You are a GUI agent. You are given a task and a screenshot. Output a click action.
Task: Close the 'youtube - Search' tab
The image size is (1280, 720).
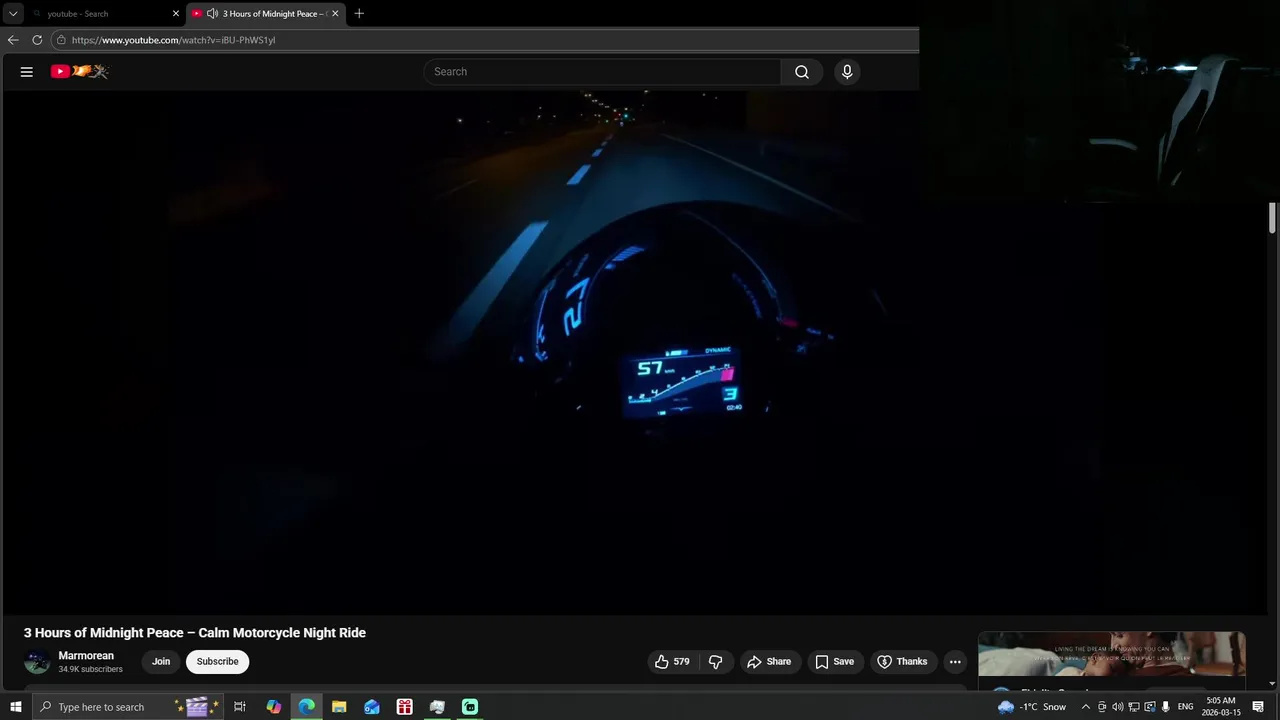point(176,14)
